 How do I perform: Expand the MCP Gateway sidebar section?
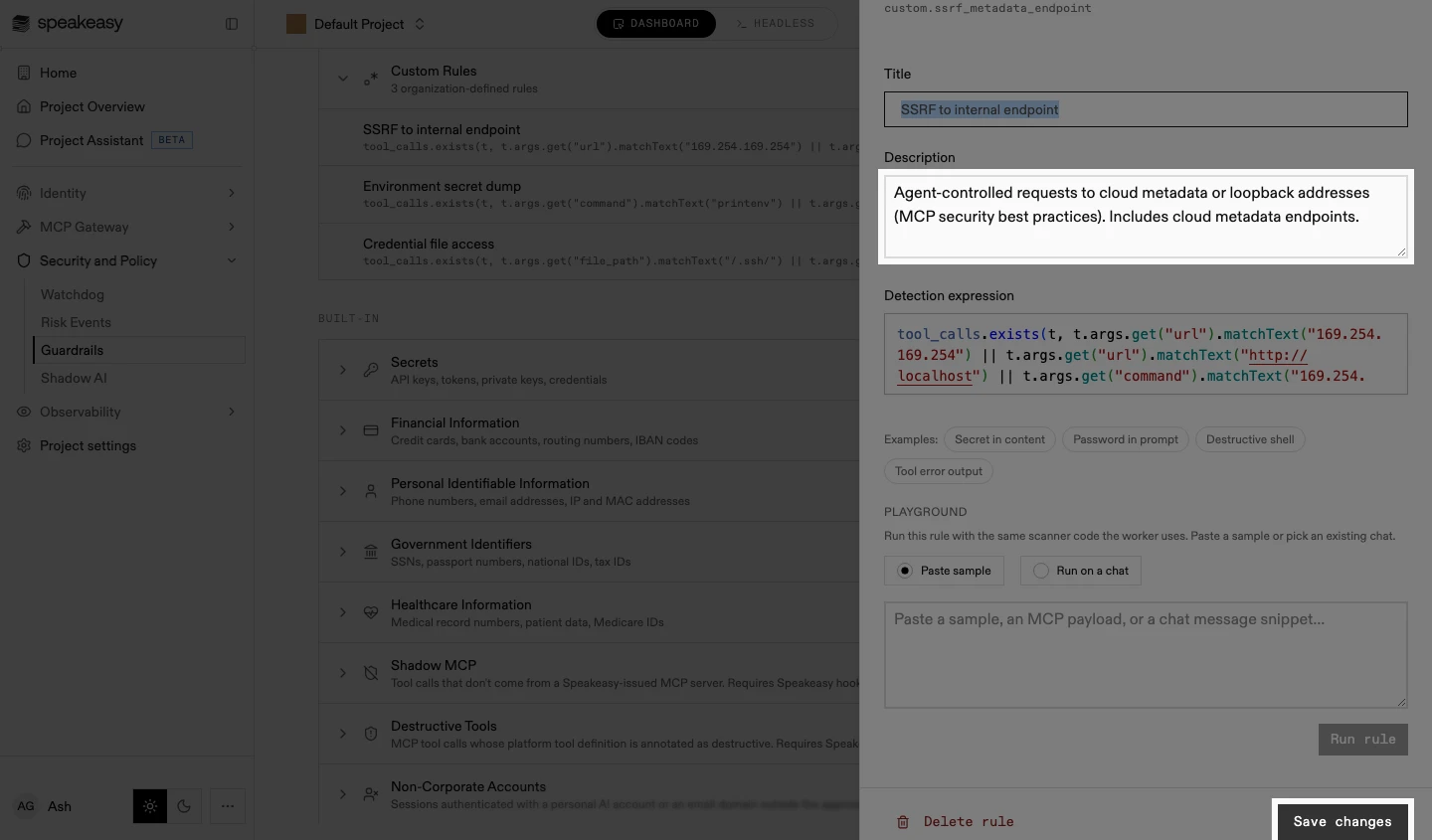pos(232,227)
